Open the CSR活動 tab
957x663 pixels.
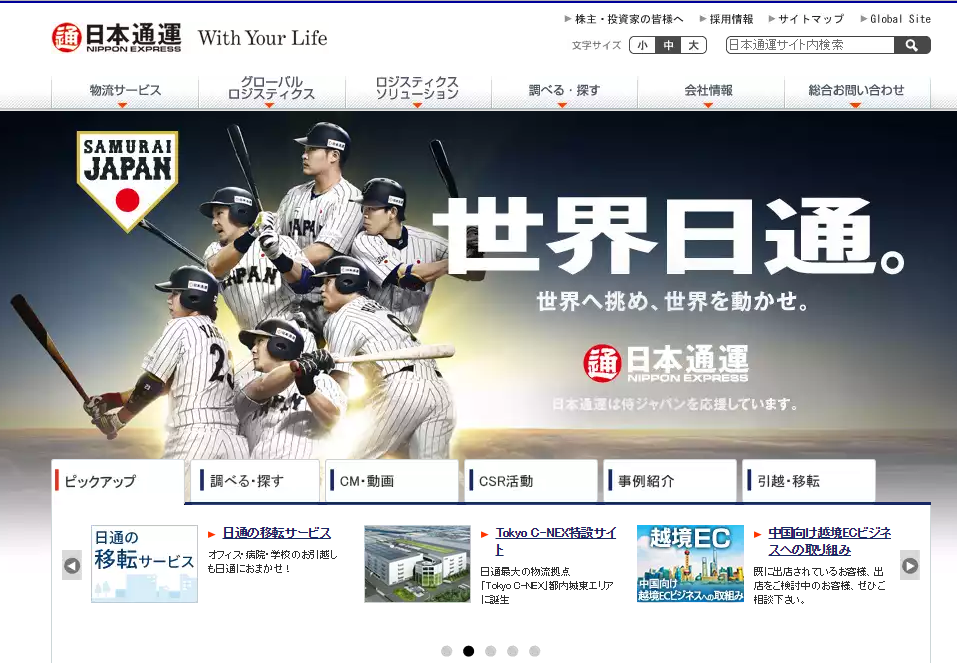coord(531,481)
